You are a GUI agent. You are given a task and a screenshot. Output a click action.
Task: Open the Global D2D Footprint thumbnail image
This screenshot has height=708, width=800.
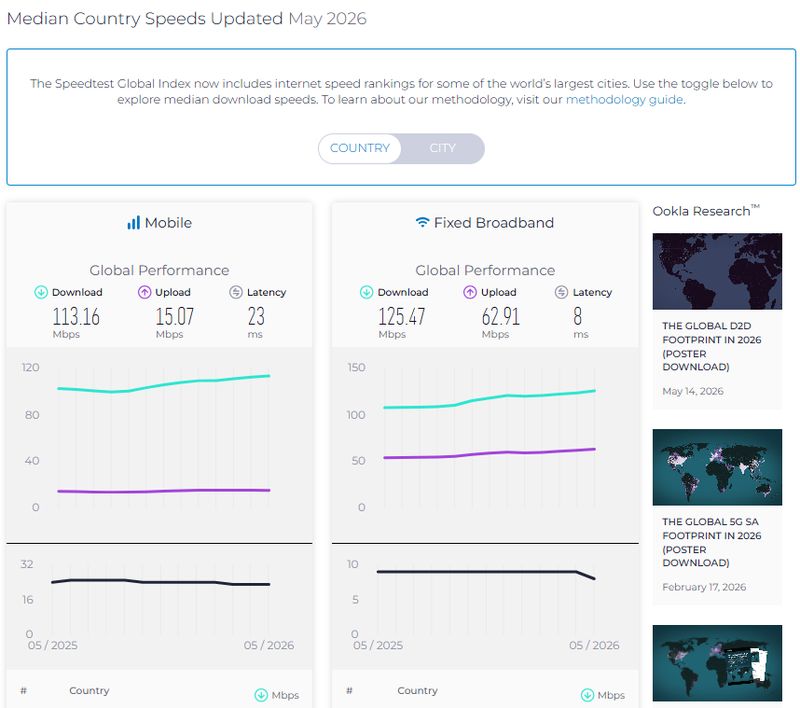[x=717, y=271]
